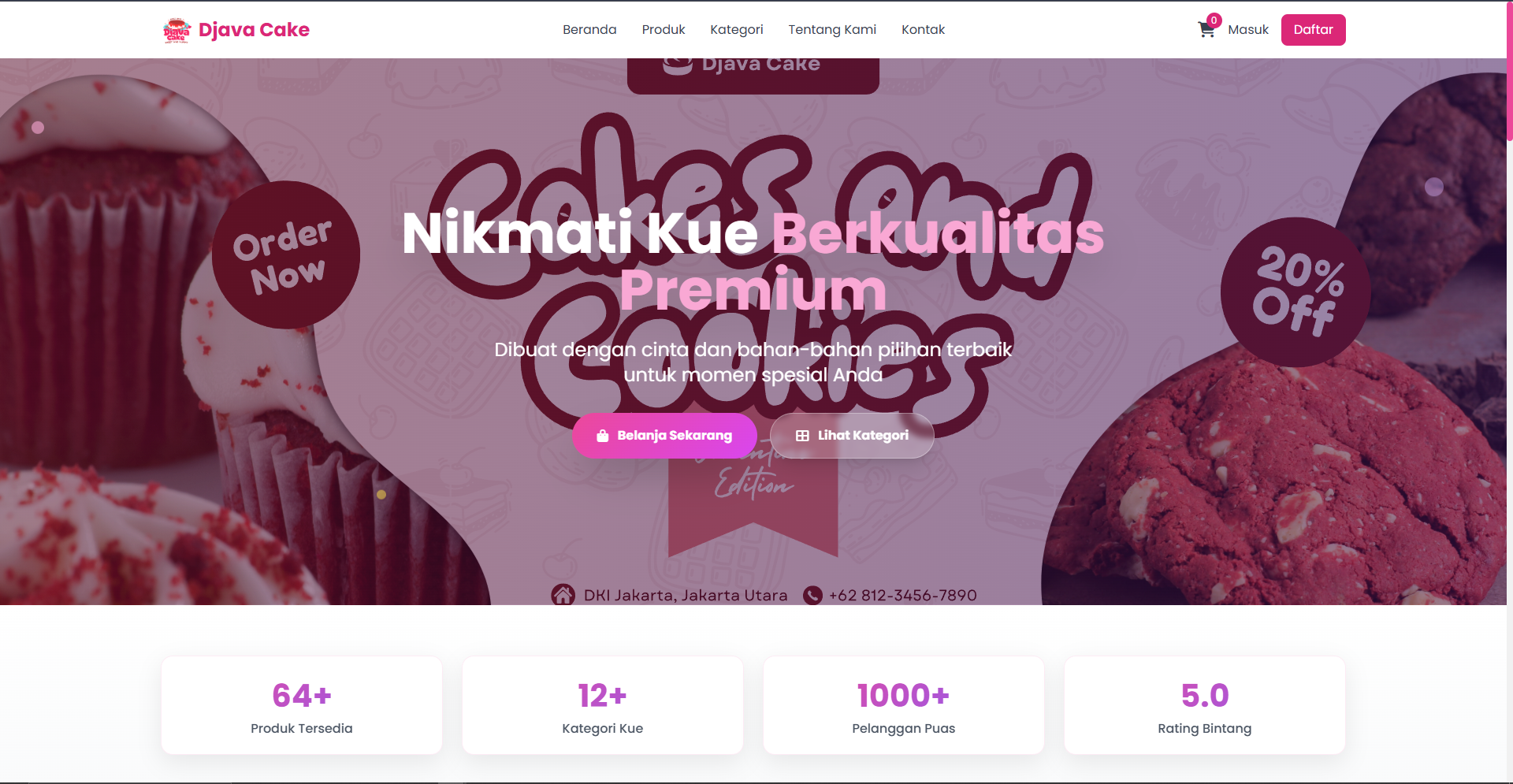Click the 20% Off circle badge
Viewport: 1513px width, 784px height.
[1296, 292]
